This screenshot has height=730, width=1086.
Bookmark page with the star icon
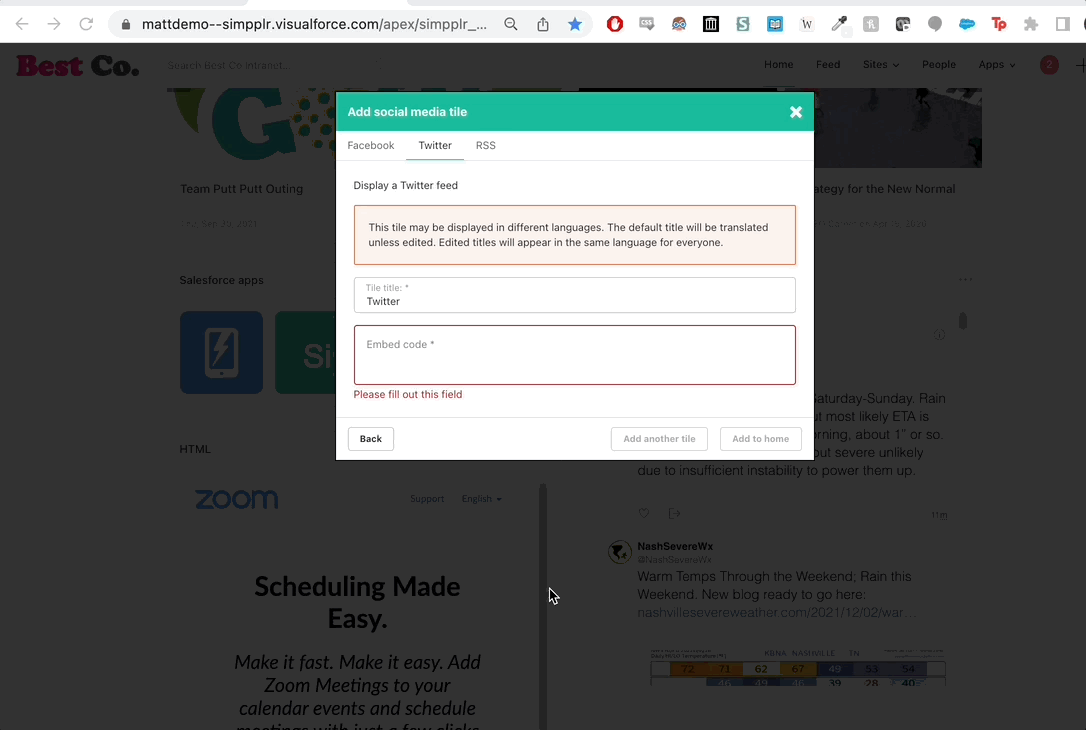pos(575,24)
